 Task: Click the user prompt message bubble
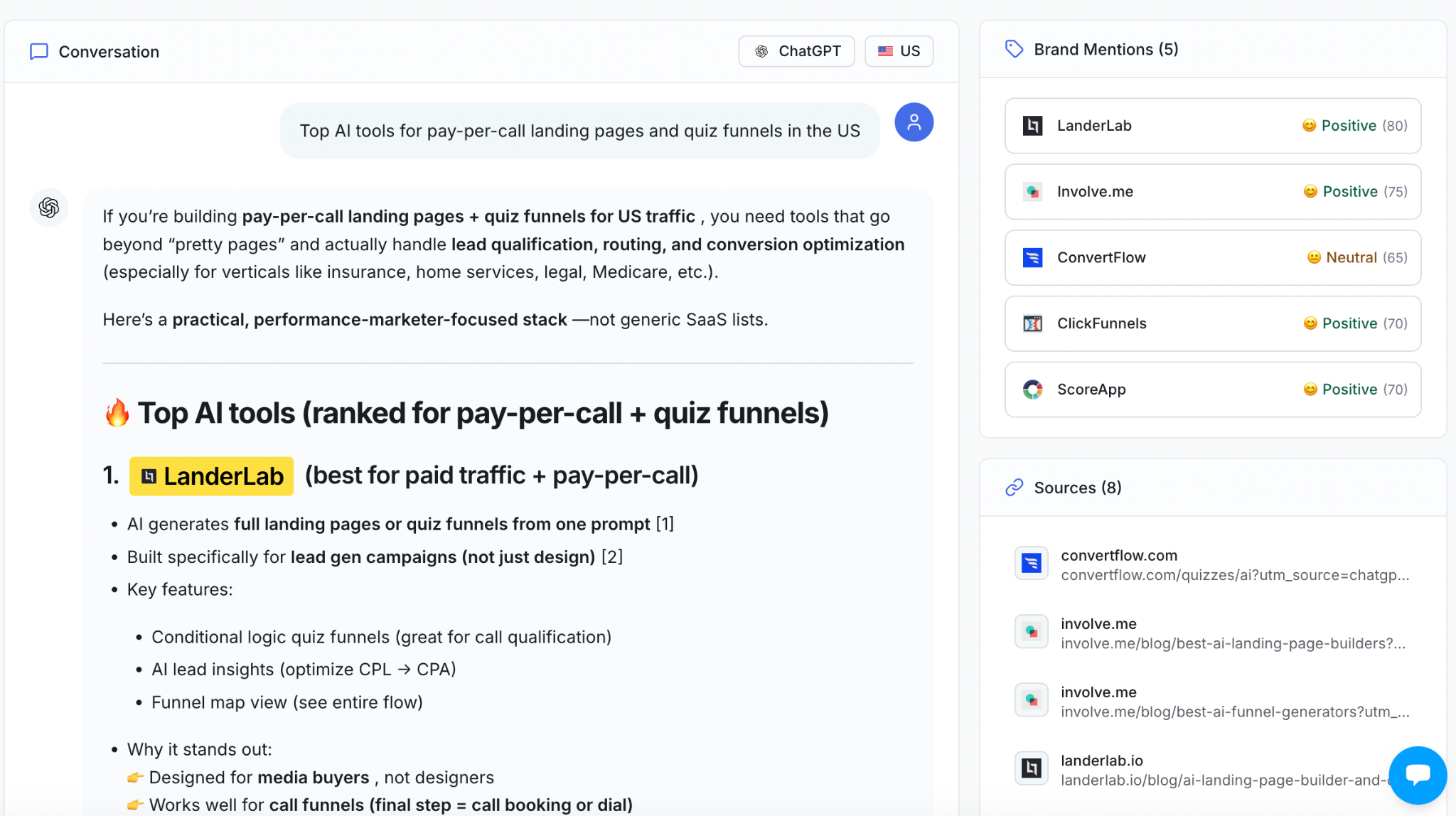[x=579, y=131]
